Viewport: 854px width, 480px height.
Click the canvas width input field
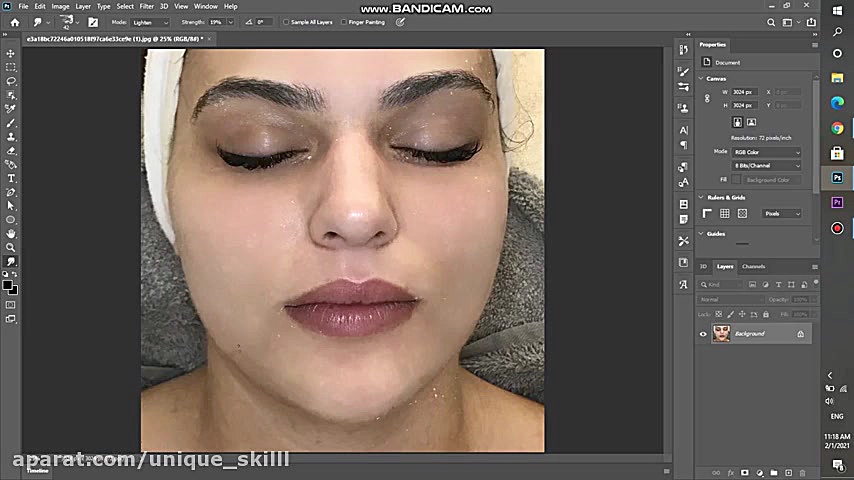pos(743,92)
